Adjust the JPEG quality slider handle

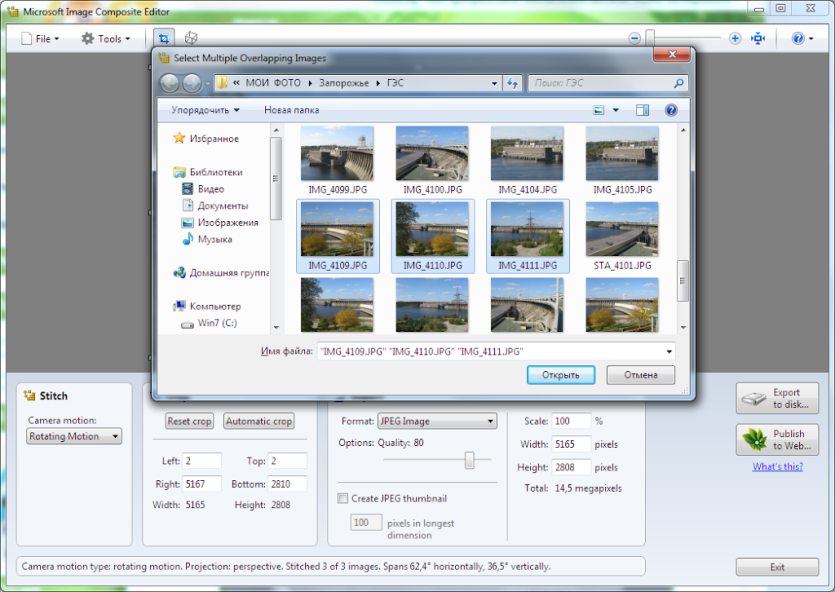pos(469,460)
